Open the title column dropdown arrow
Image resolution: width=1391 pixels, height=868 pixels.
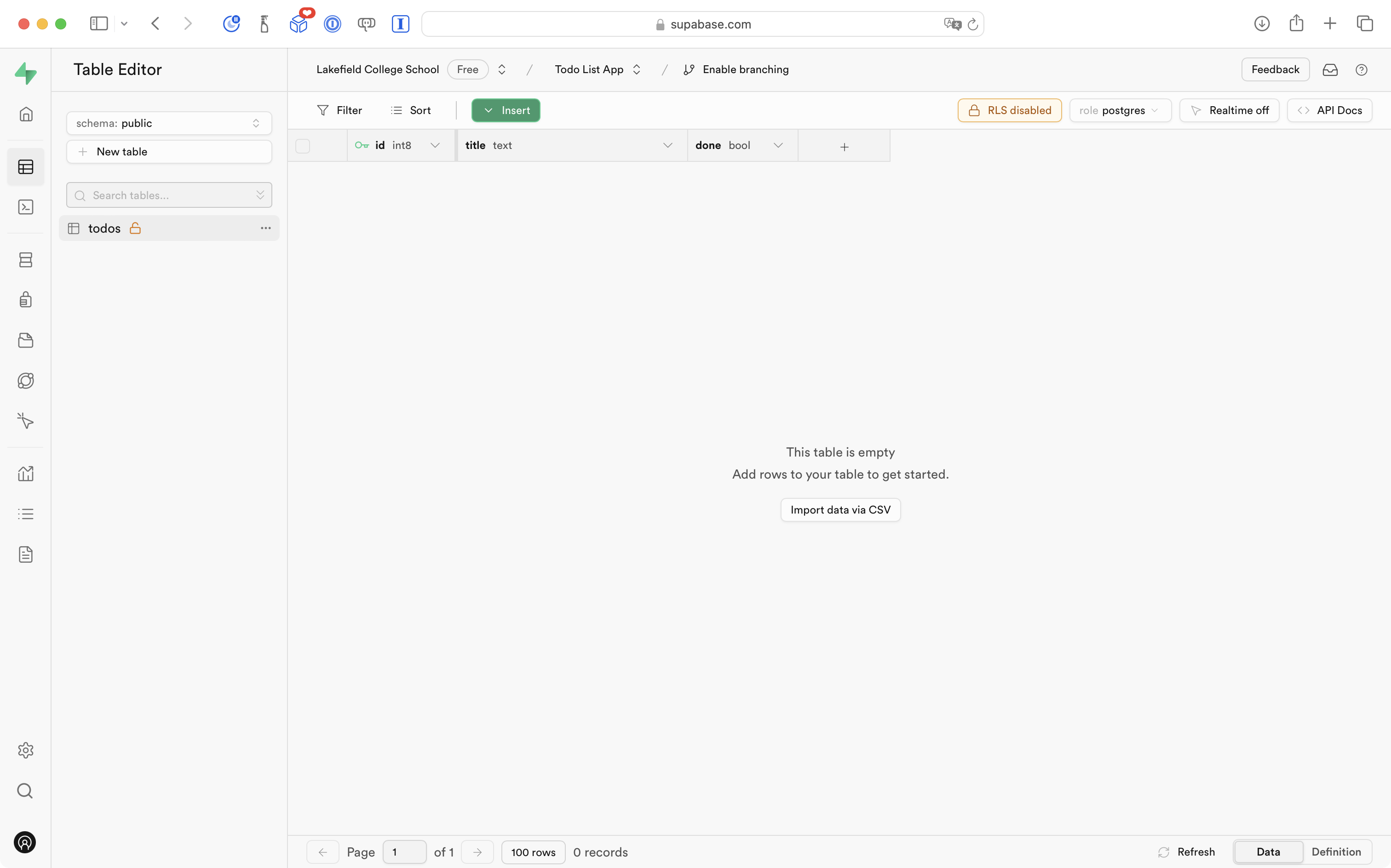(x=667, y=146)
